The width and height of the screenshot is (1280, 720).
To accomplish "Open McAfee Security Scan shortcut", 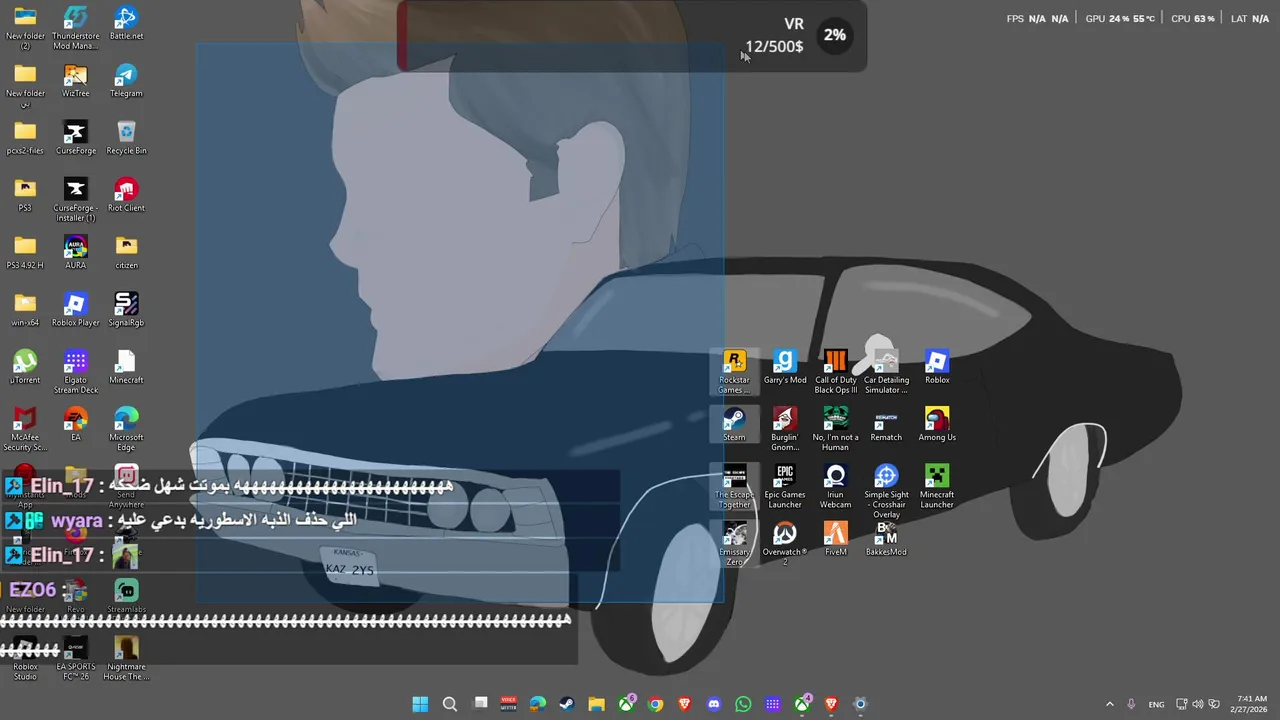I will (x=25, y=430).
